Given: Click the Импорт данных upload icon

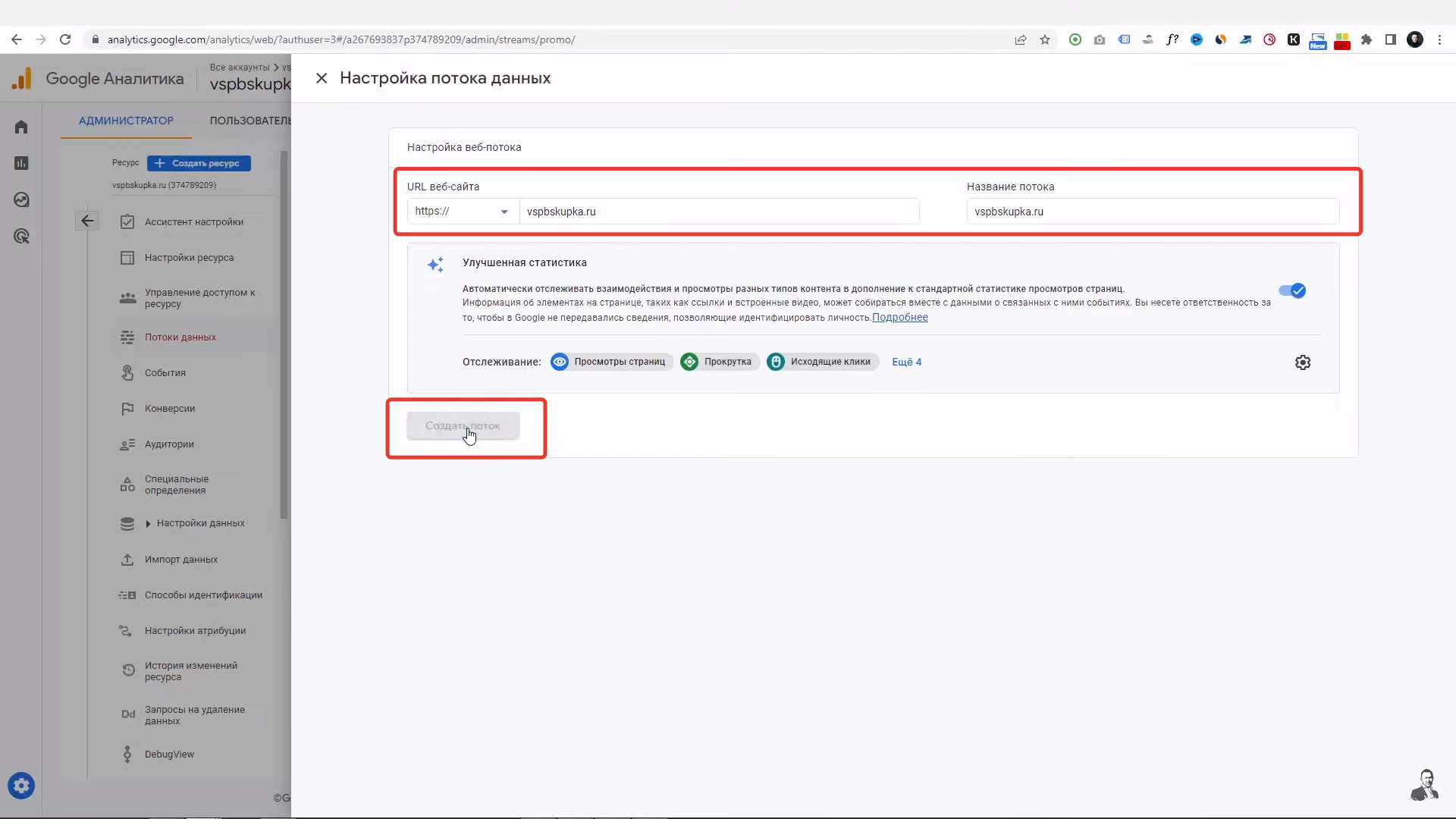Looking at the screenshot, I should pyautogui.click(x=127, y=560).
